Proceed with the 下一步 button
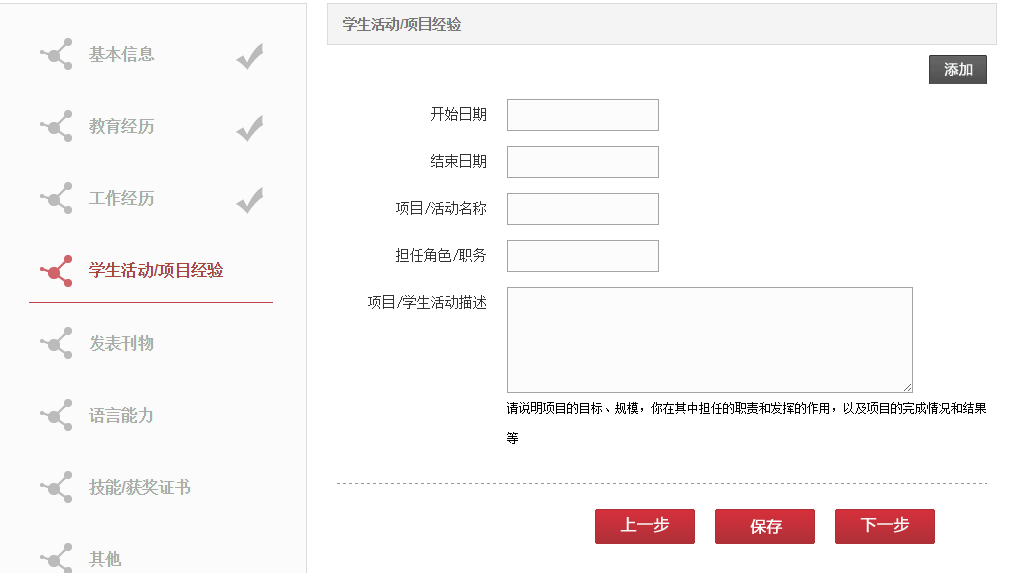Screen dimensions: 1029x573 coord(885,526)
